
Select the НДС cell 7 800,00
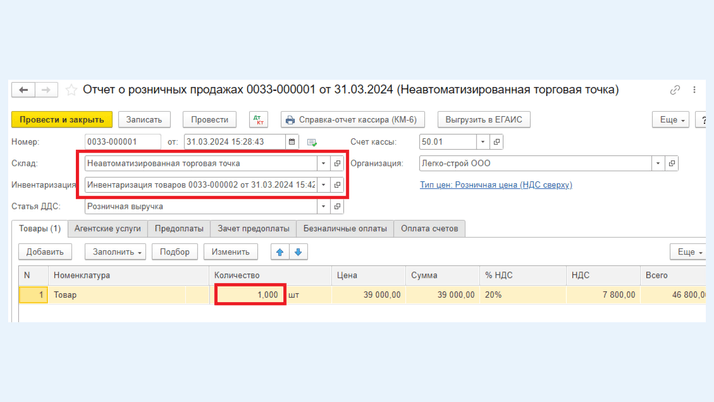coord(603,295)
